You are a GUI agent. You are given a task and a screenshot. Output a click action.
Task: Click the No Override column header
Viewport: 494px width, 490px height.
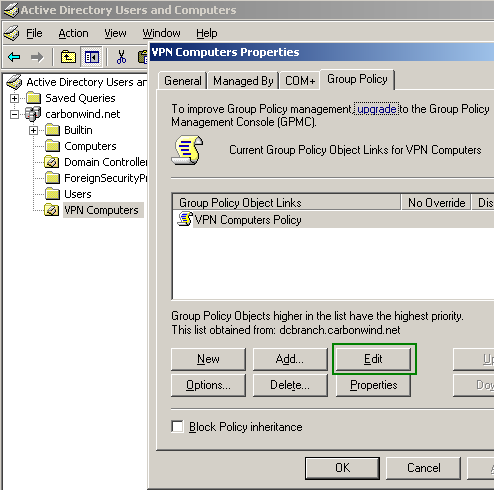pos(436,203)
